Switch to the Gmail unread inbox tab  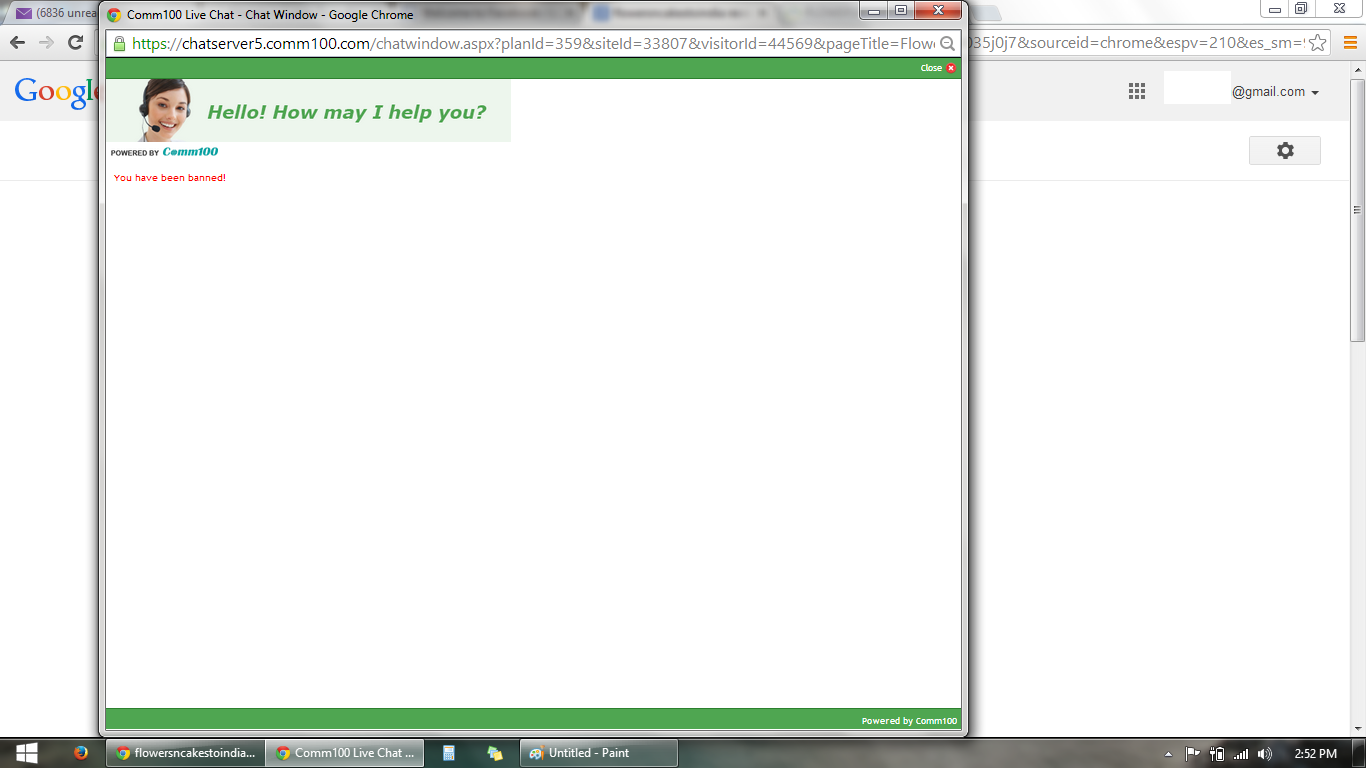[x=55, y=13]
